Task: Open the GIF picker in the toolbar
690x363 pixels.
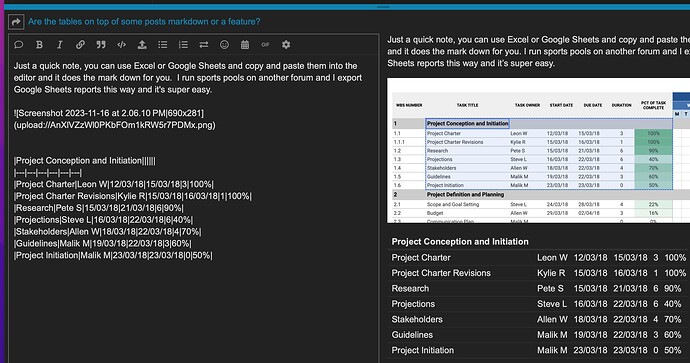Action: tap(265, 44)
